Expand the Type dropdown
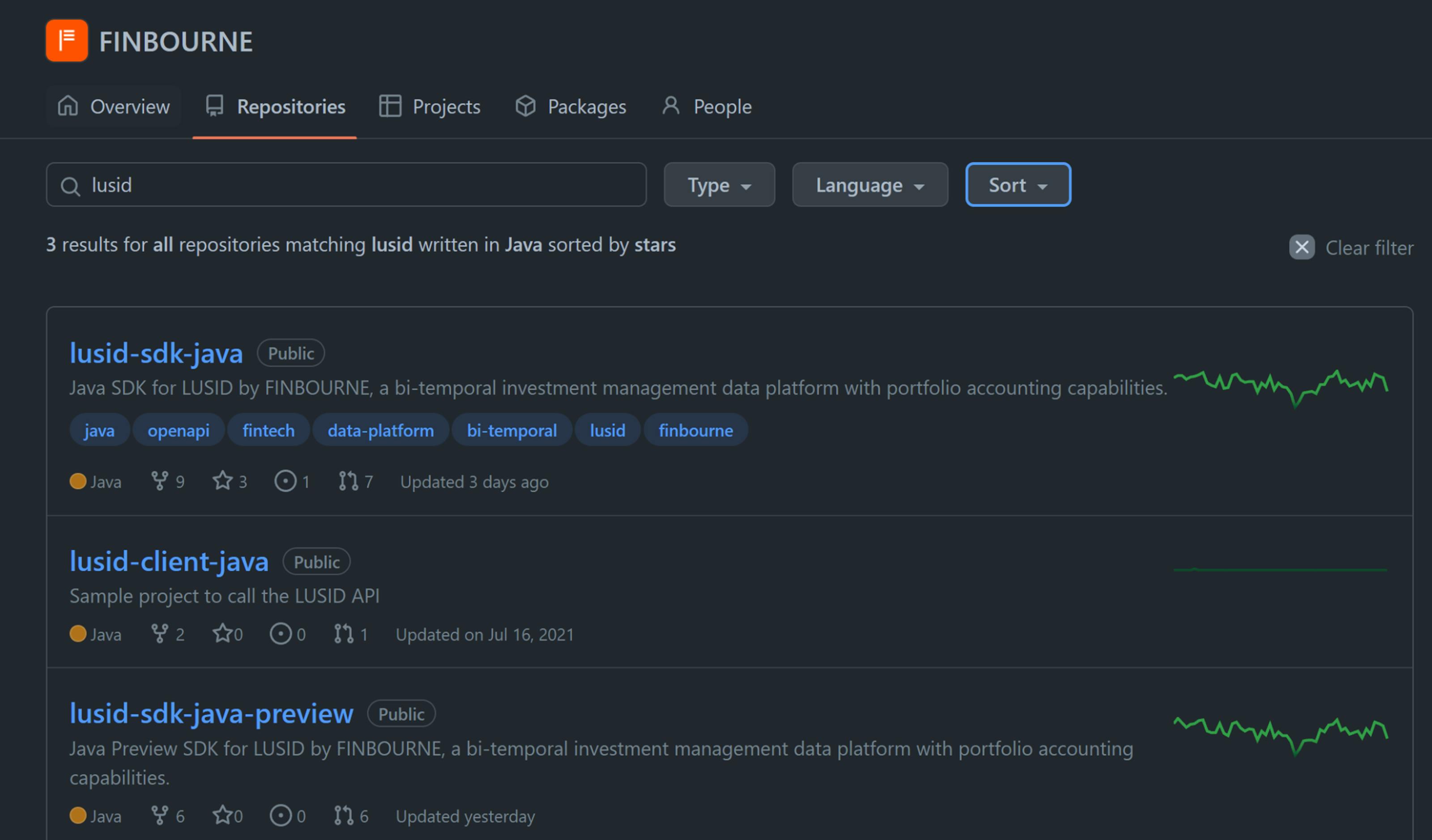This screenshot has width=1432, height=840. (719, 185)
